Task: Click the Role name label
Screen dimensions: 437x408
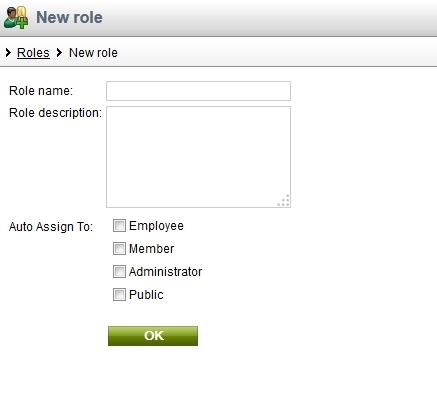Action: [x=41, y=91]
